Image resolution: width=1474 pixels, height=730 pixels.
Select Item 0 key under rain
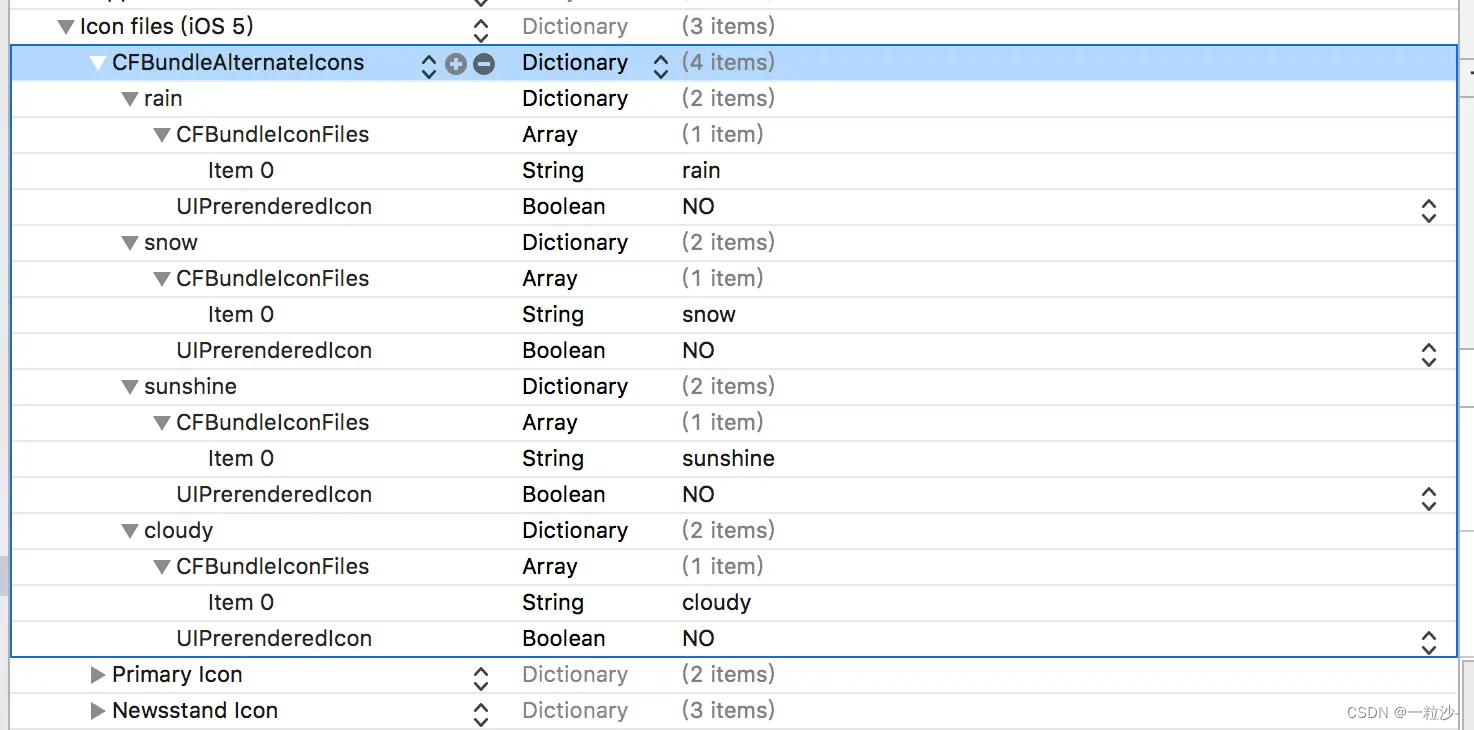tap(241, 171)
